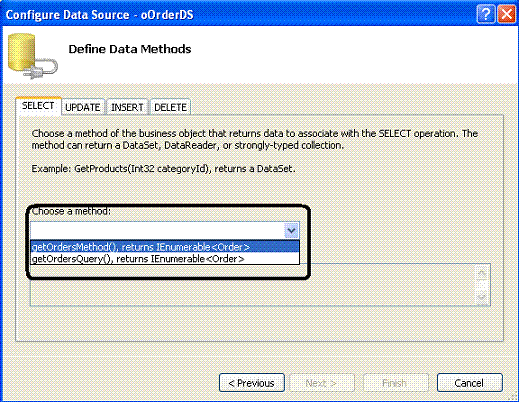Click the Next button

(x=322, y=383)
